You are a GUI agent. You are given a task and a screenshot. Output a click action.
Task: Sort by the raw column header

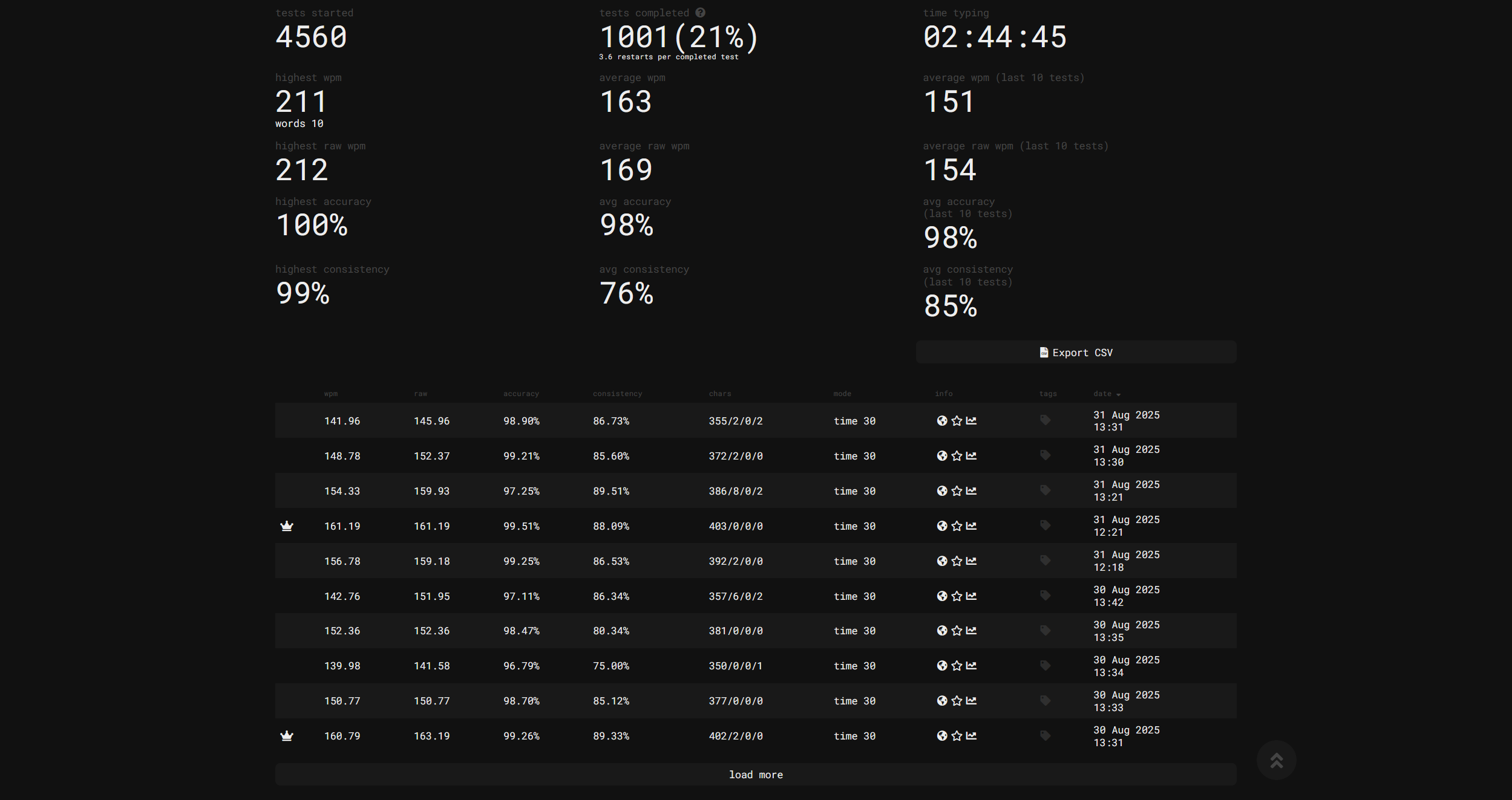point(421,394)
